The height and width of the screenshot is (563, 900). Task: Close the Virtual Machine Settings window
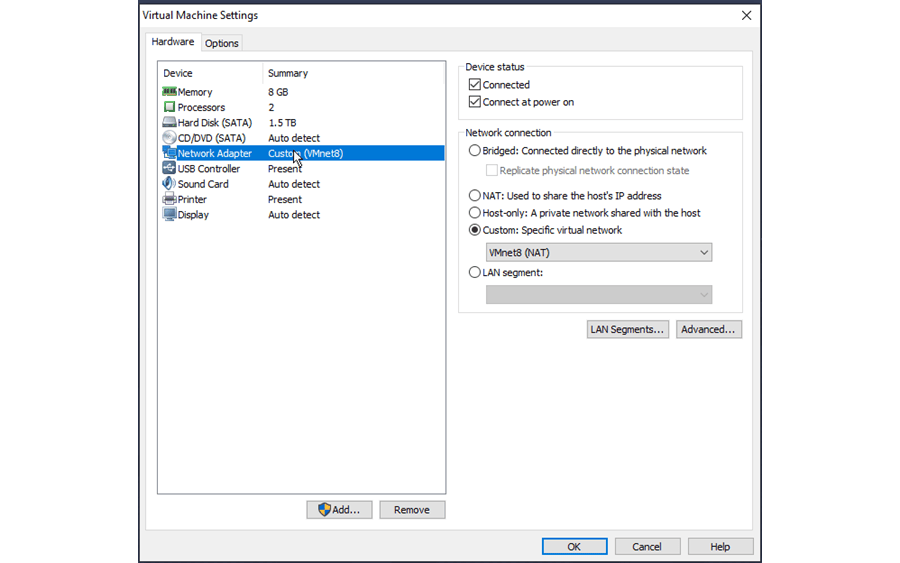(x=746, y=15)
